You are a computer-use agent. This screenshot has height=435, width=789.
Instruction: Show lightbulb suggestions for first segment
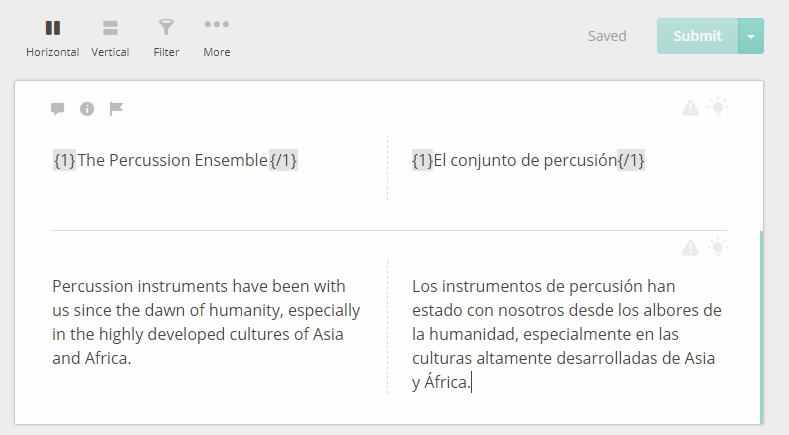tap(718, 107)
